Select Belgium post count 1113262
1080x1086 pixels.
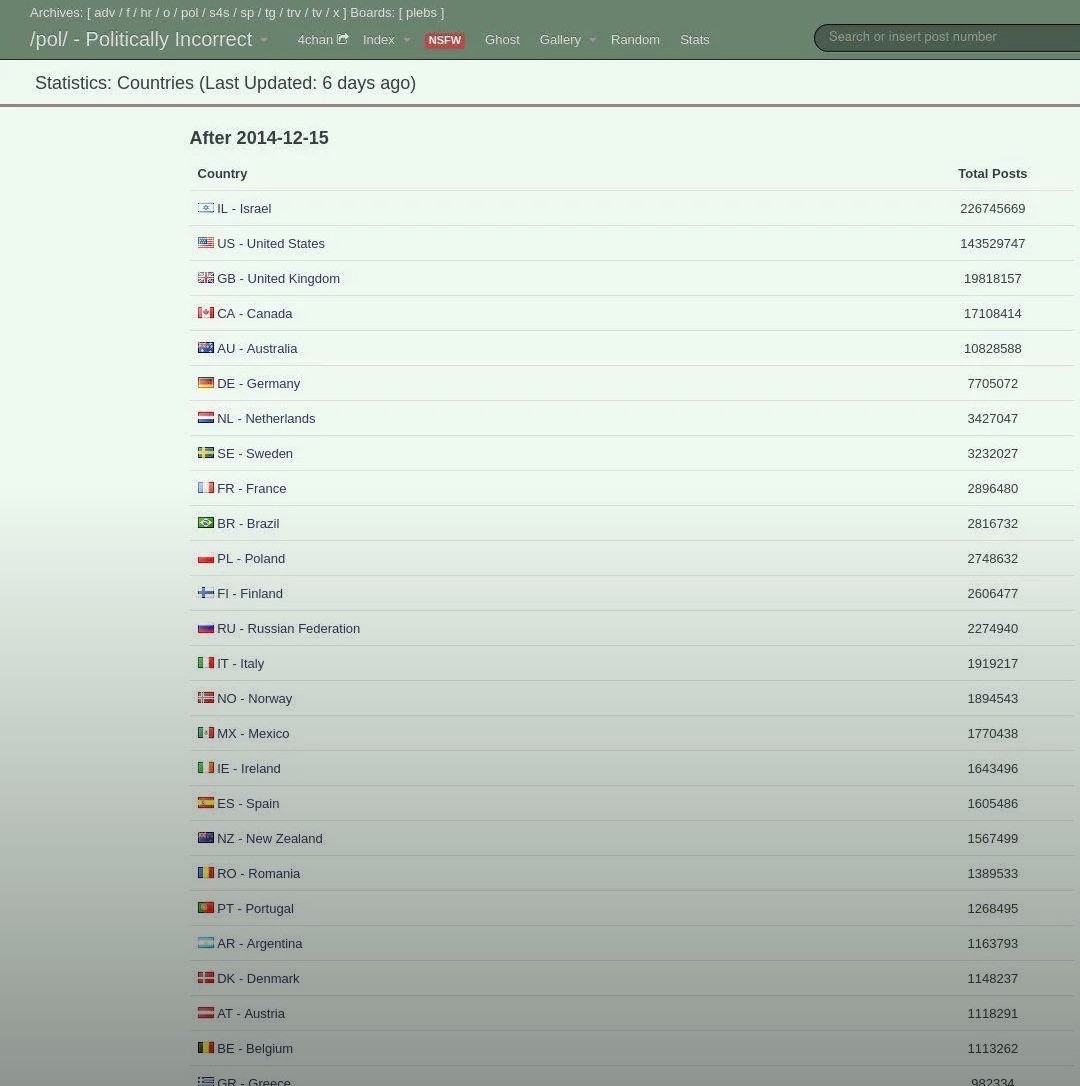[992, 1048]
